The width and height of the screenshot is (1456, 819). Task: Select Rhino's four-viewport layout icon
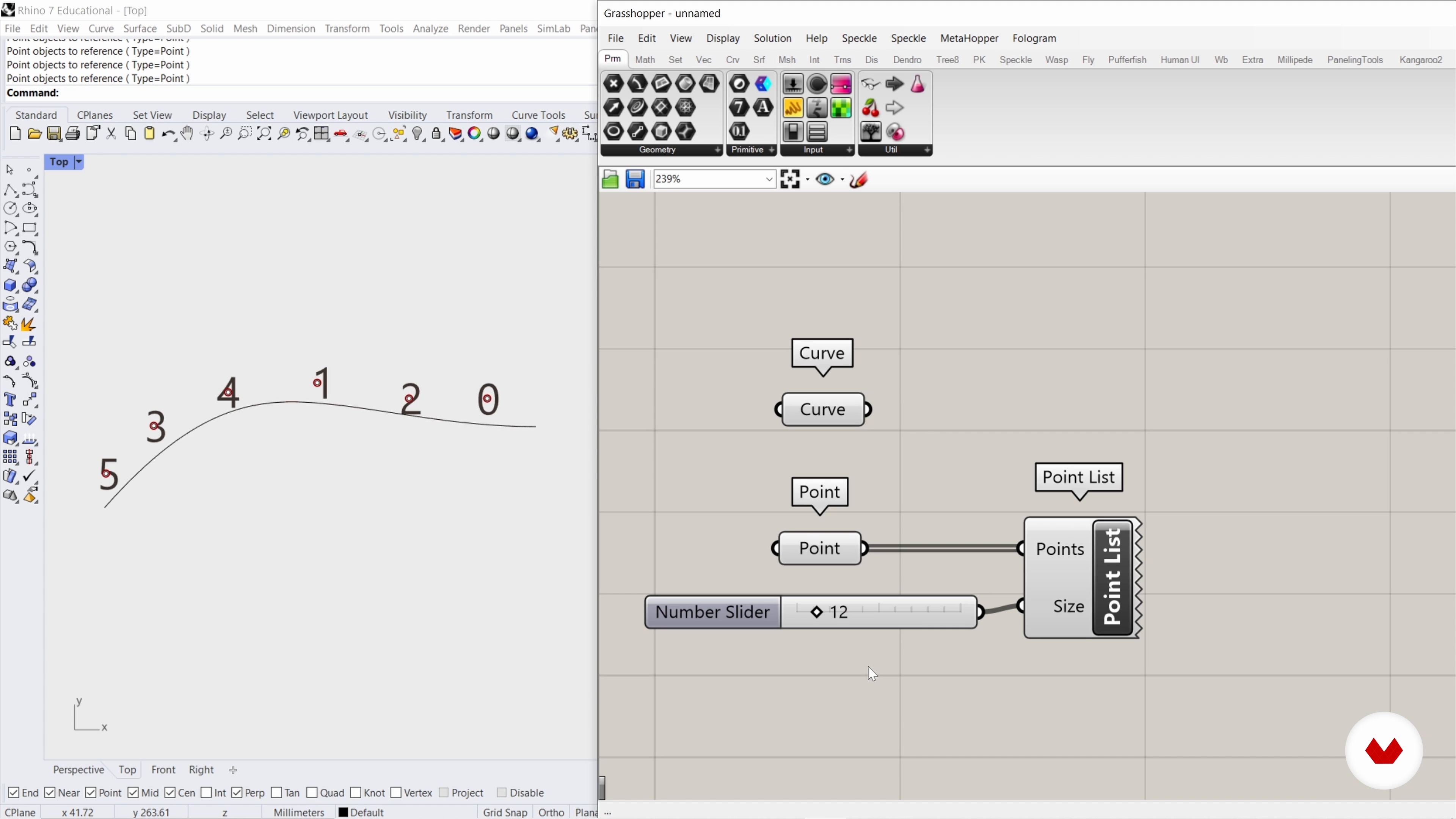point(322,134)
